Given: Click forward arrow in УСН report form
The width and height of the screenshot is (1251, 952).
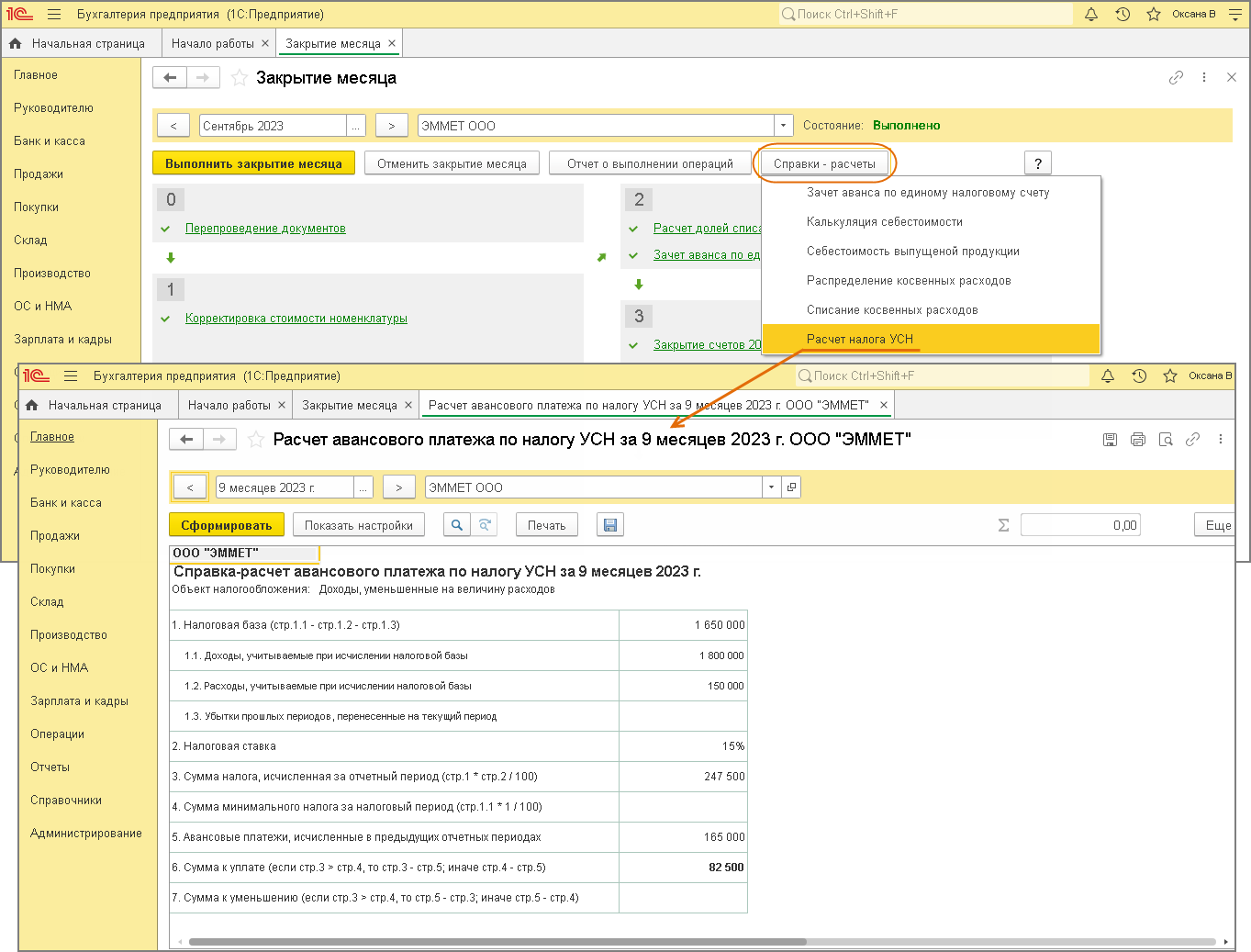Looking at the screenshot, I should click(219, 440).
